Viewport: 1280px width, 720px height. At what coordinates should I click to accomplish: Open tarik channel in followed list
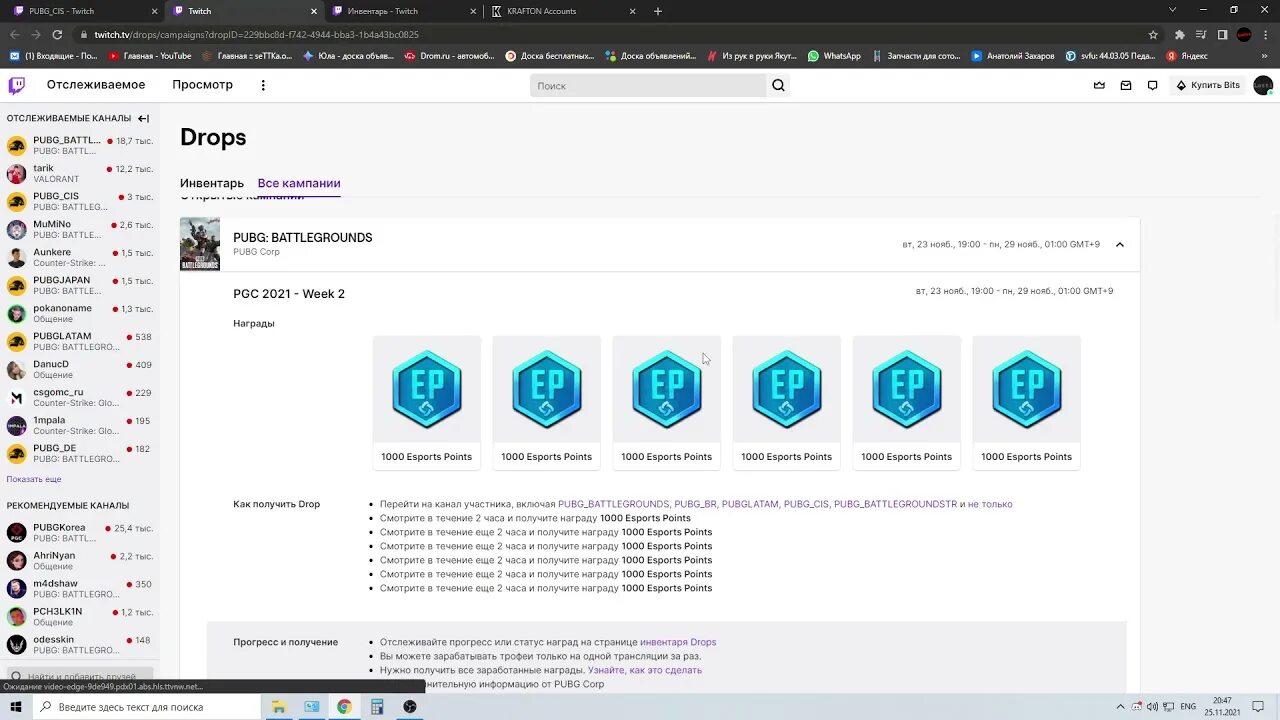coord(80,174)
